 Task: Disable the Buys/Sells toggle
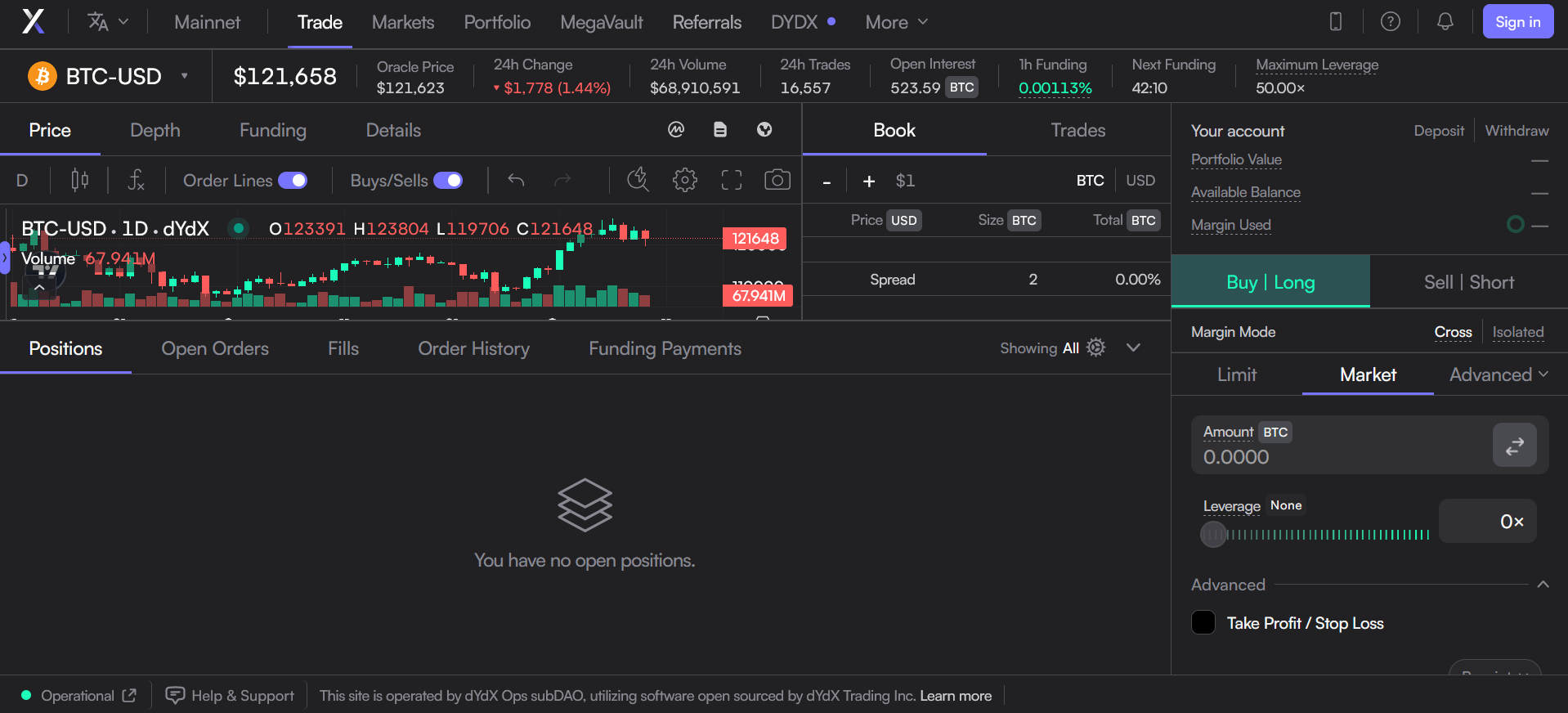[448, 181]
